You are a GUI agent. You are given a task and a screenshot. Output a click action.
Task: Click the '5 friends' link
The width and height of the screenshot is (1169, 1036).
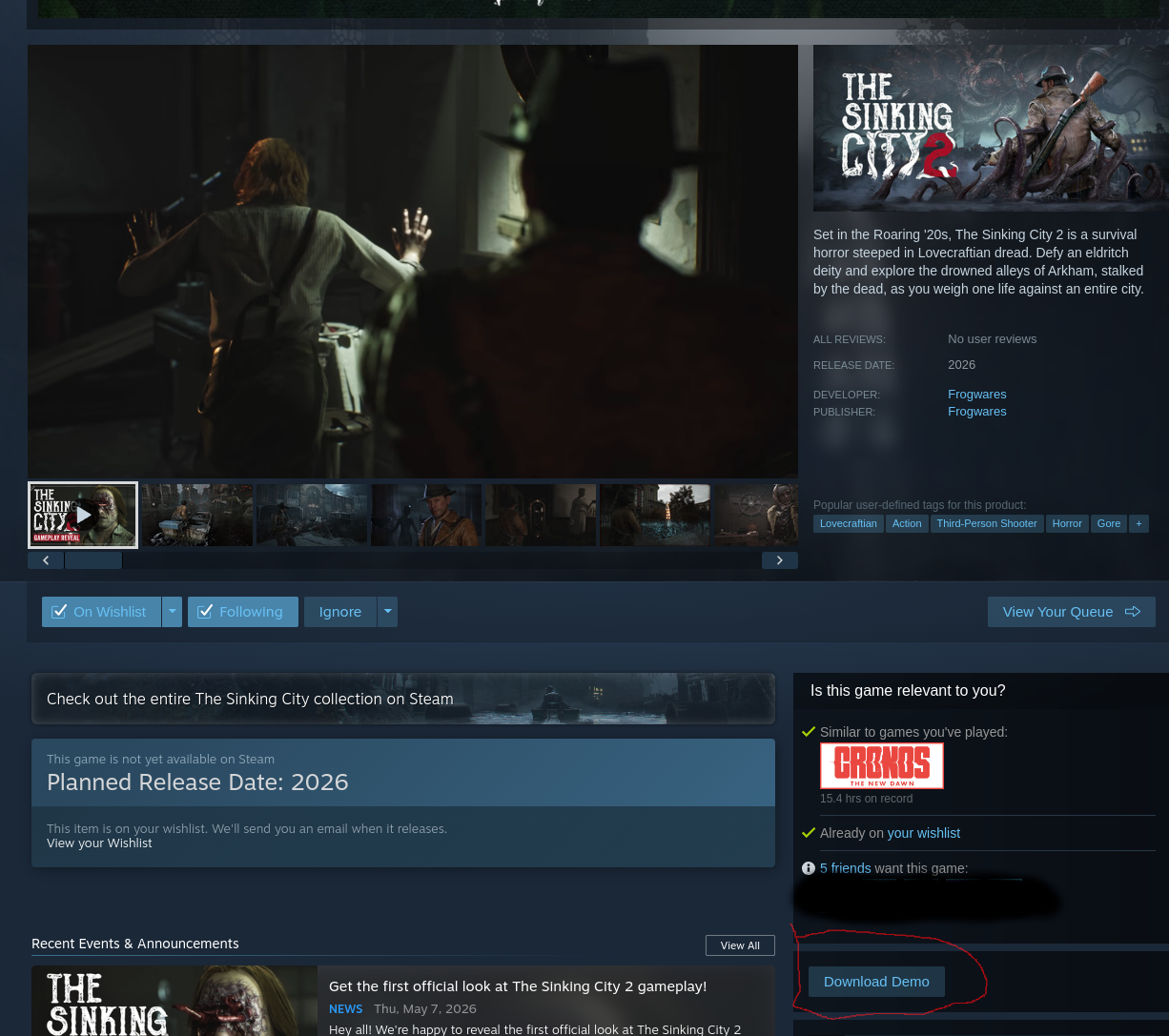(x=845, y=868)
